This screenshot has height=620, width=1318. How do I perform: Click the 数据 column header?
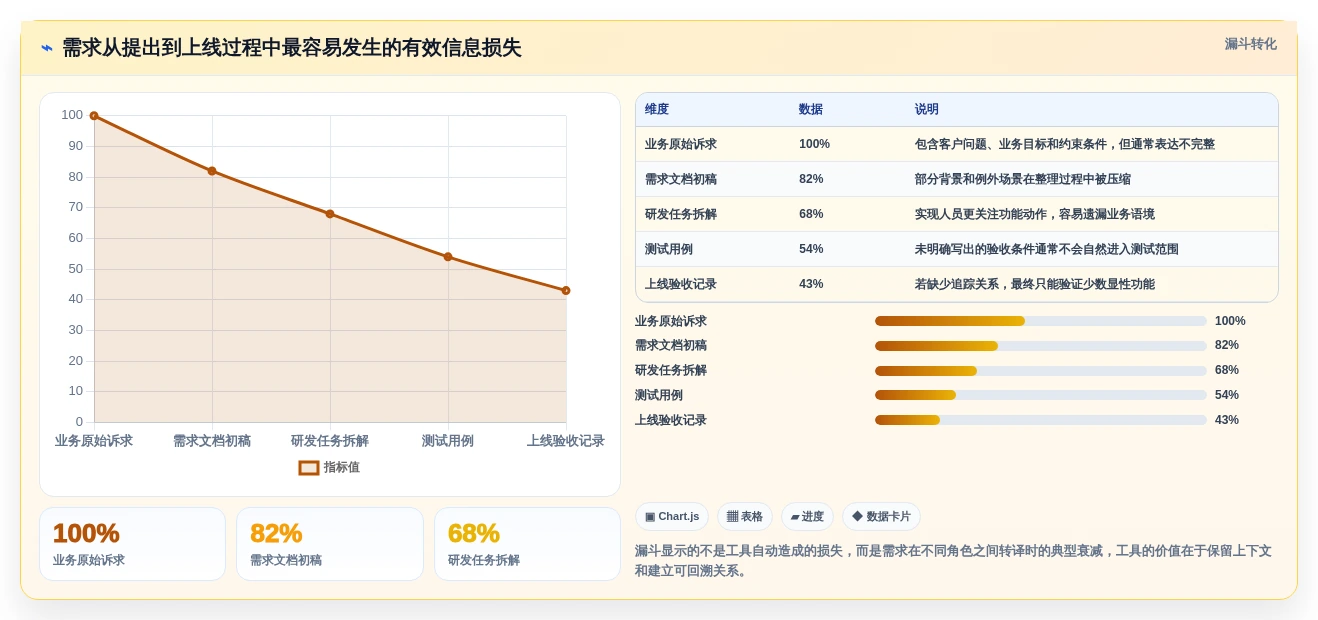click(811, 110)
